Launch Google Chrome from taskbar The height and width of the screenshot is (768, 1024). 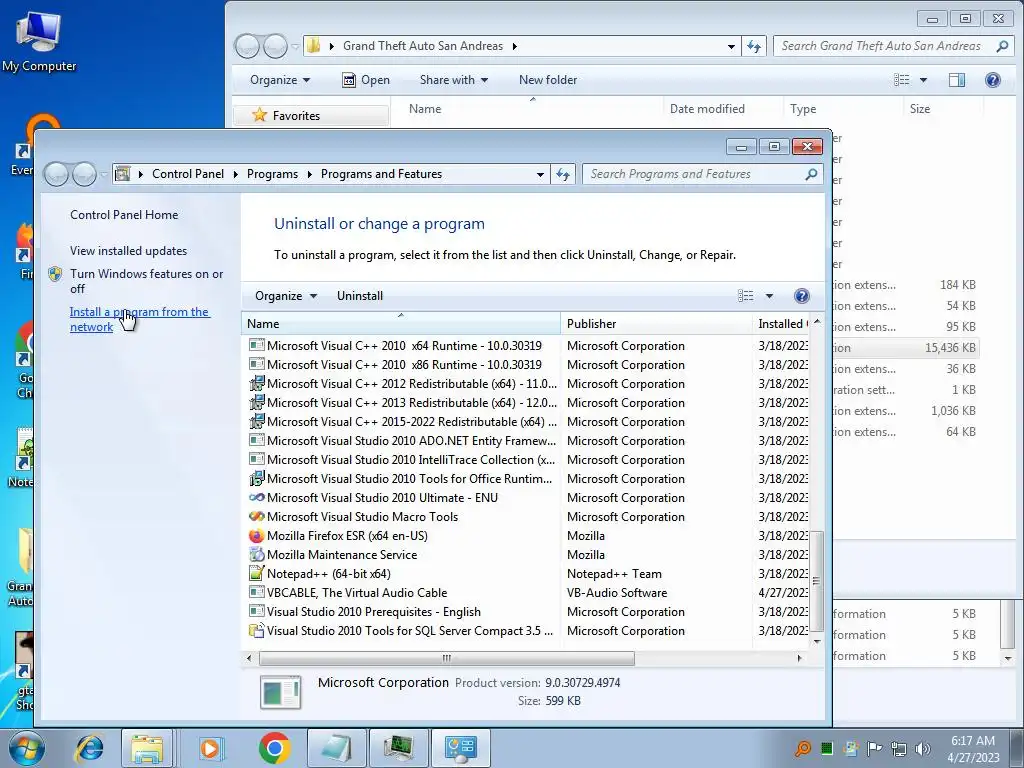274,748
